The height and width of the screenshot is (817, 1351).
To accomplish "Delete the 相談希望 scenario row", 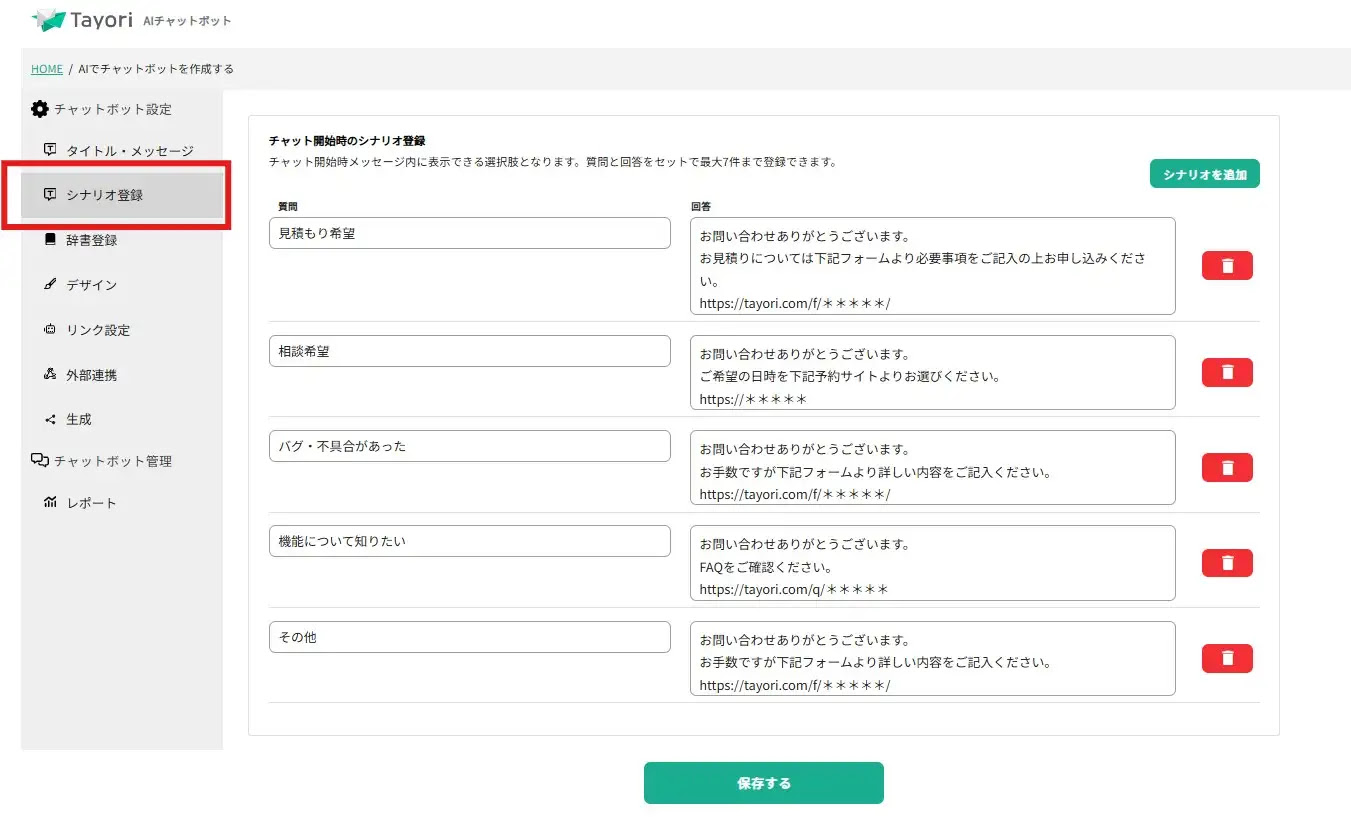I will [x=1227, y=372].
